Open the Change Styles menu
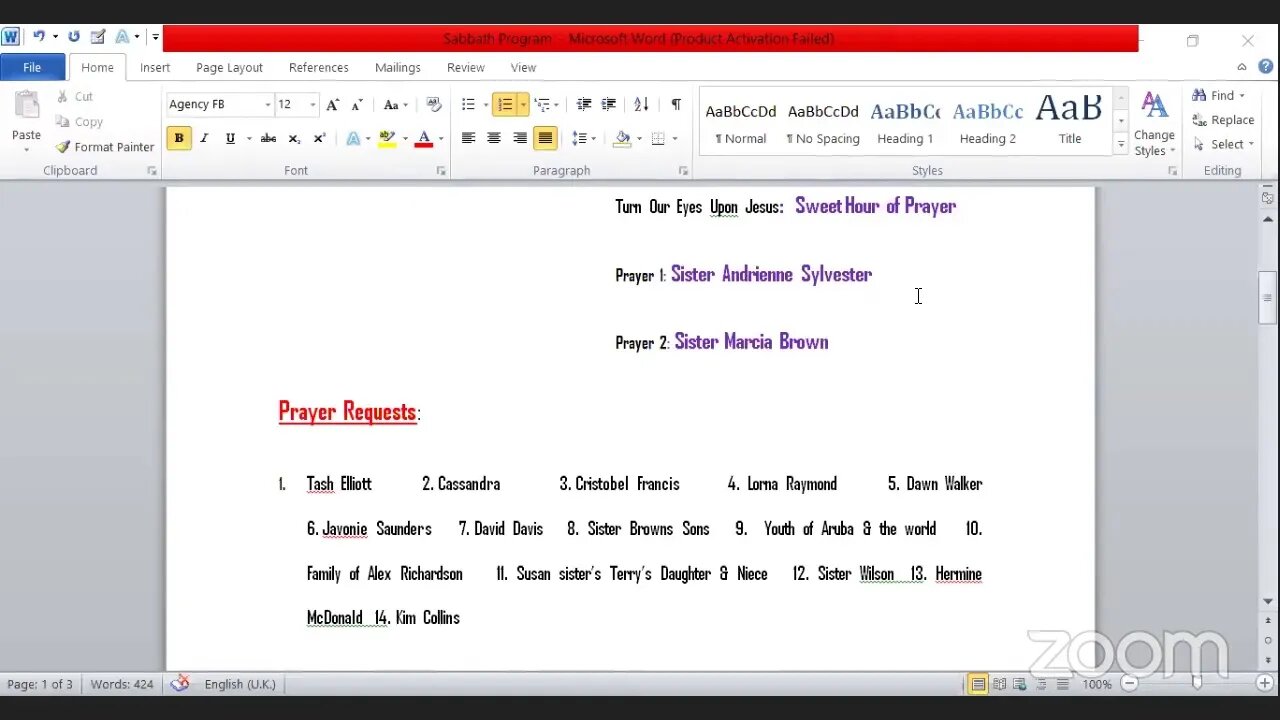 pyautogui.click(x=1154, y=125)
